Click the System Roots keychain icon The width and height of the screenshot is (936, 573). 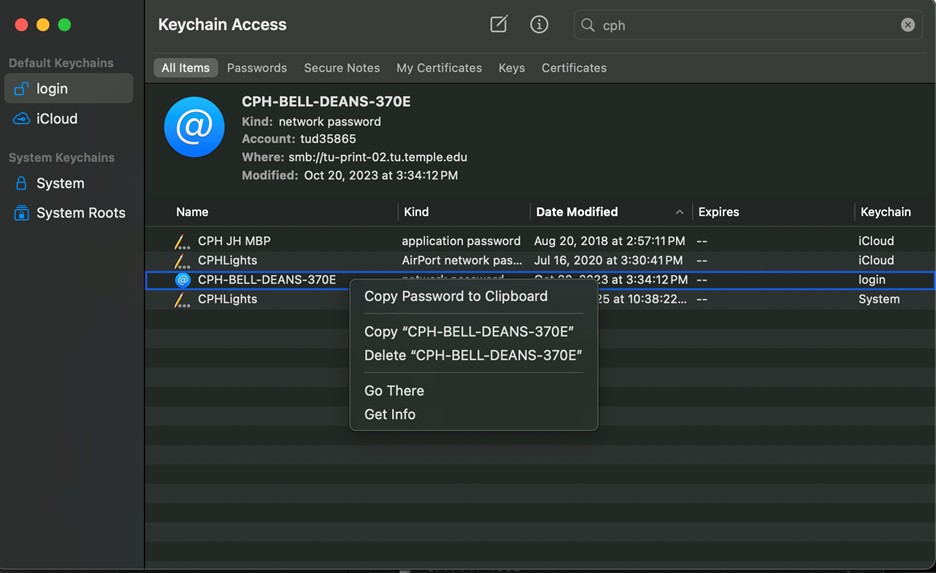click(21, 213)
